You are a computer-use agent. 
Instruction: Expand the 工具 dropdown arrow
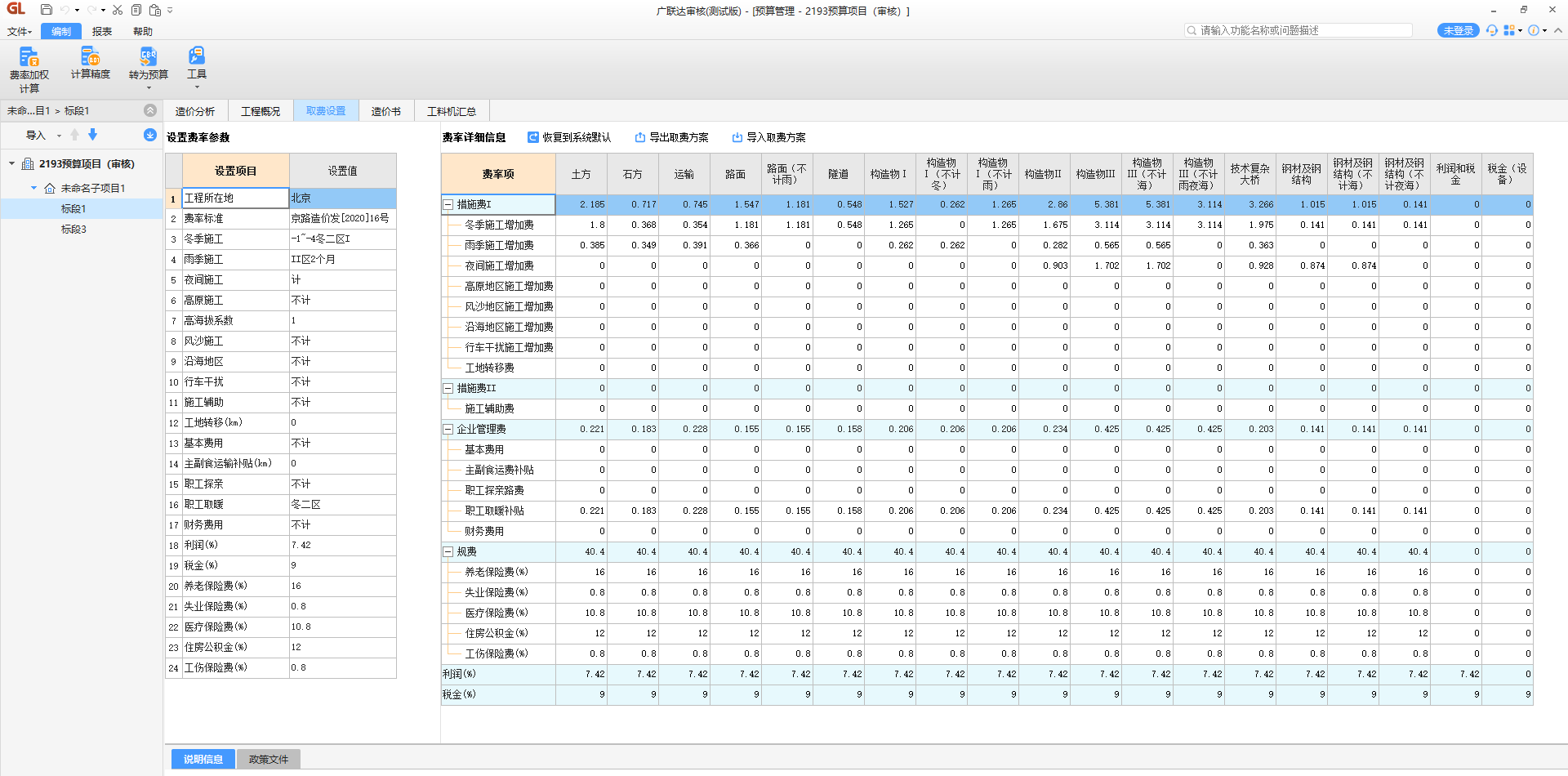pos(197,87)
